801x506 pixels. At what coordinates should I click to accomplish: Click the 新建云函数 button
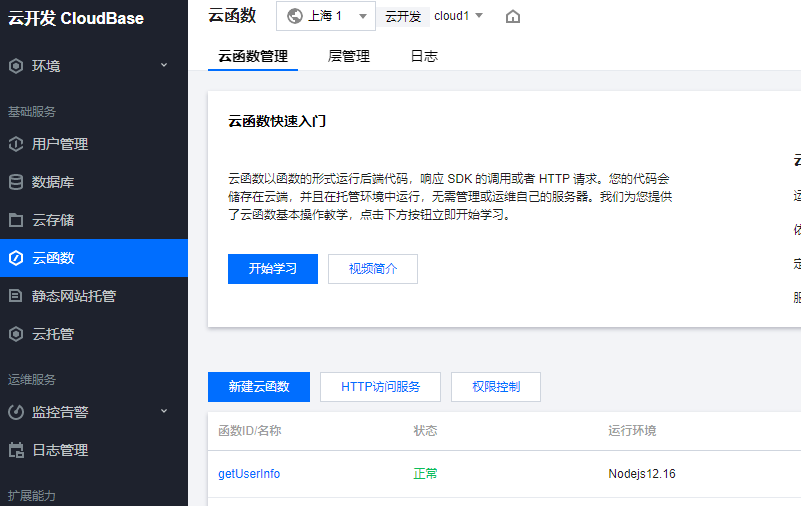tap(259, 387)
